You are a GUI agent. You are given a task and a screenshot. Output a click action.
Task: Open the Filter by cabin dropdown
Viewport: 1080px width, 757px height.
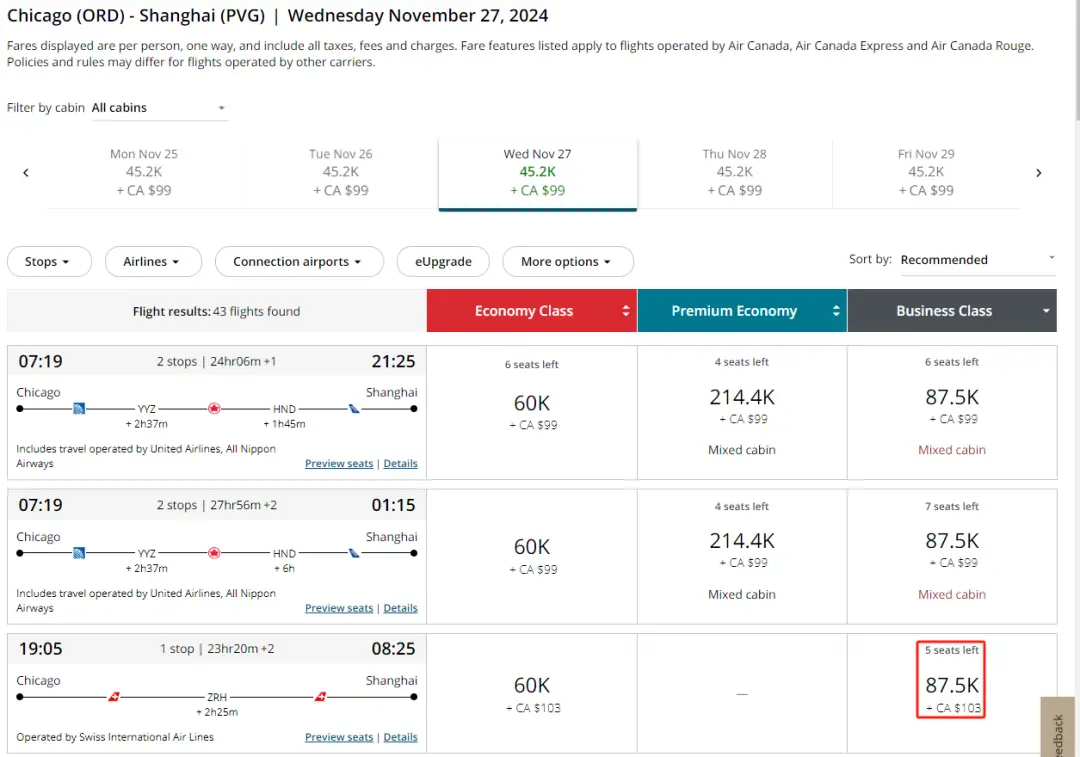pyautogui.click(x=159, y=108)
